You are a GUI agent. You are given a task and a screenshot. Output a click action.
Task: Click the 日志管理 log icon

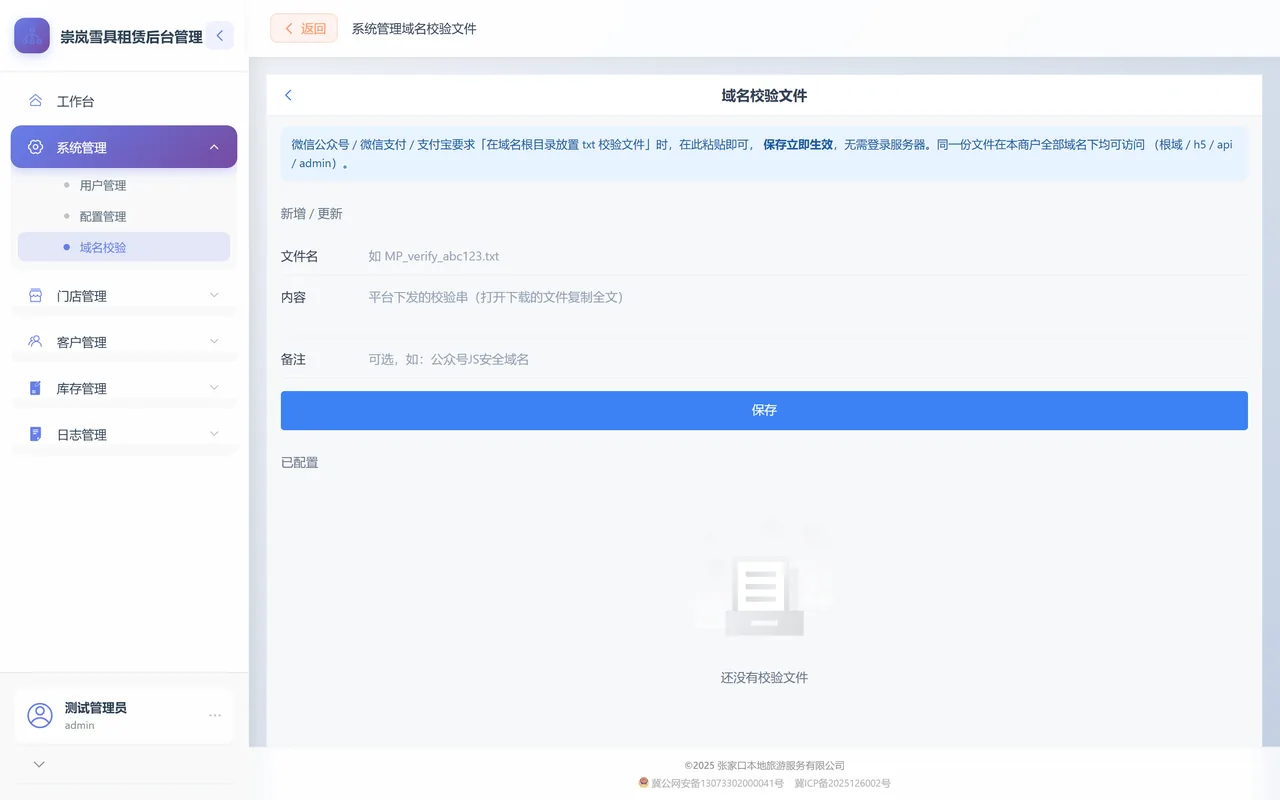(36, 434)
